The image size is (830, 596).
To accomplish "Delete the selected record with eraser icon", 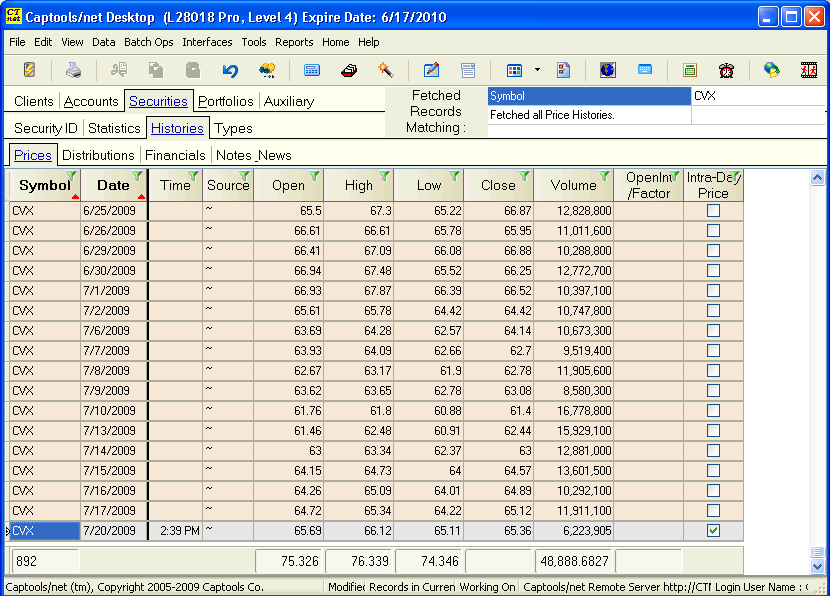I will [x=349, y=70].
